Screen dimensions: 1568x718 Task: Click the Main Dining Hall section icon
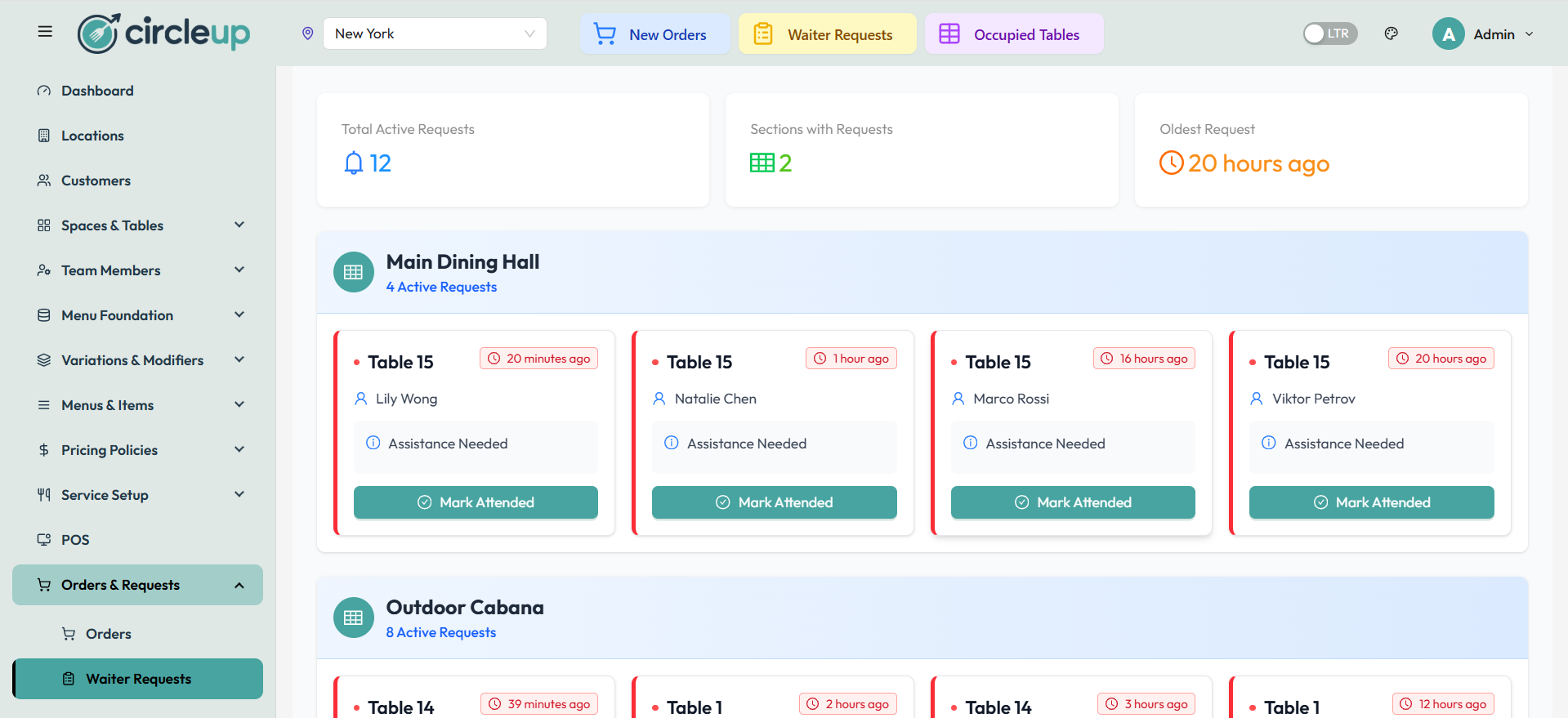tap(353, 272)
